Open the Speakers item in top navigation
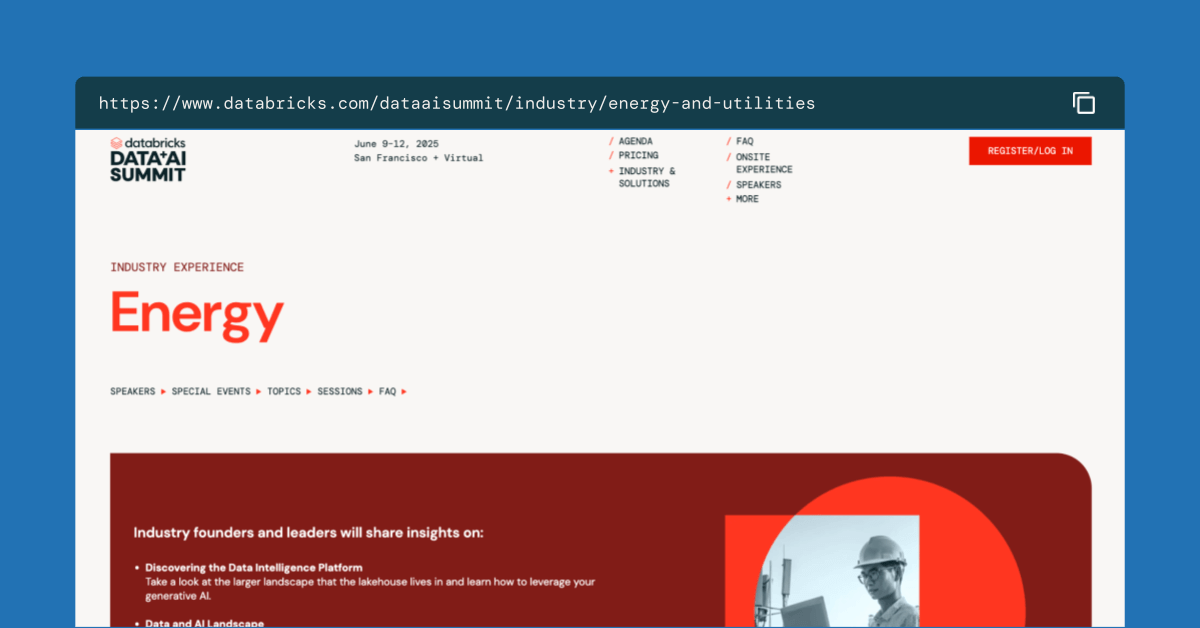This screenshot has width=1200, height=628. coord(758,185)
